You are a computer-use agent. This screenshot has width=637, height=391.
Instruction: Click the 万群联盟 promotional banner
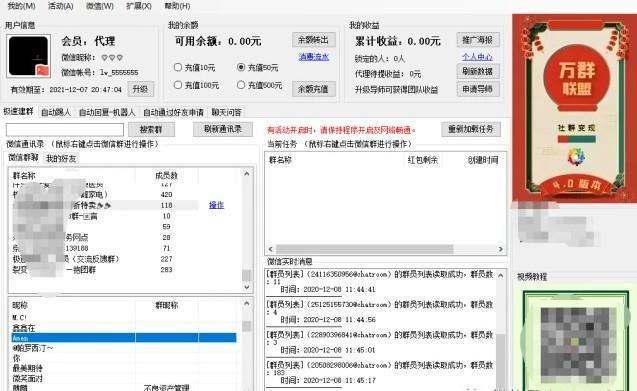tap(574, 108)
